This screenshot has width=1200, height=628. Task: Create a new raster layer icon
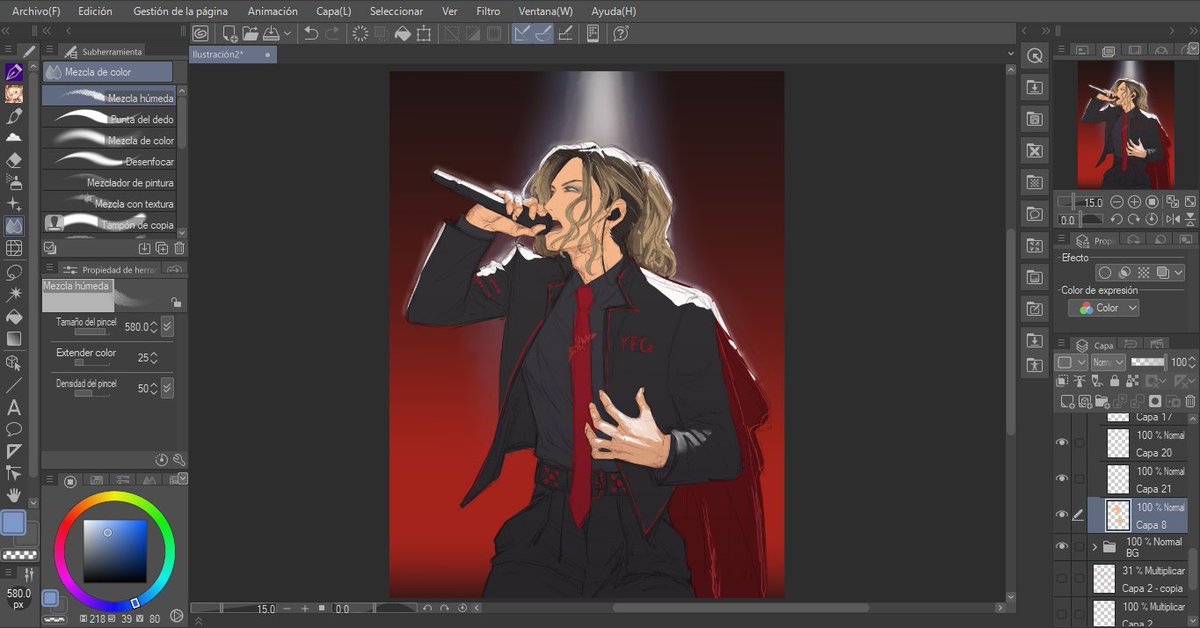point(1066,401)
